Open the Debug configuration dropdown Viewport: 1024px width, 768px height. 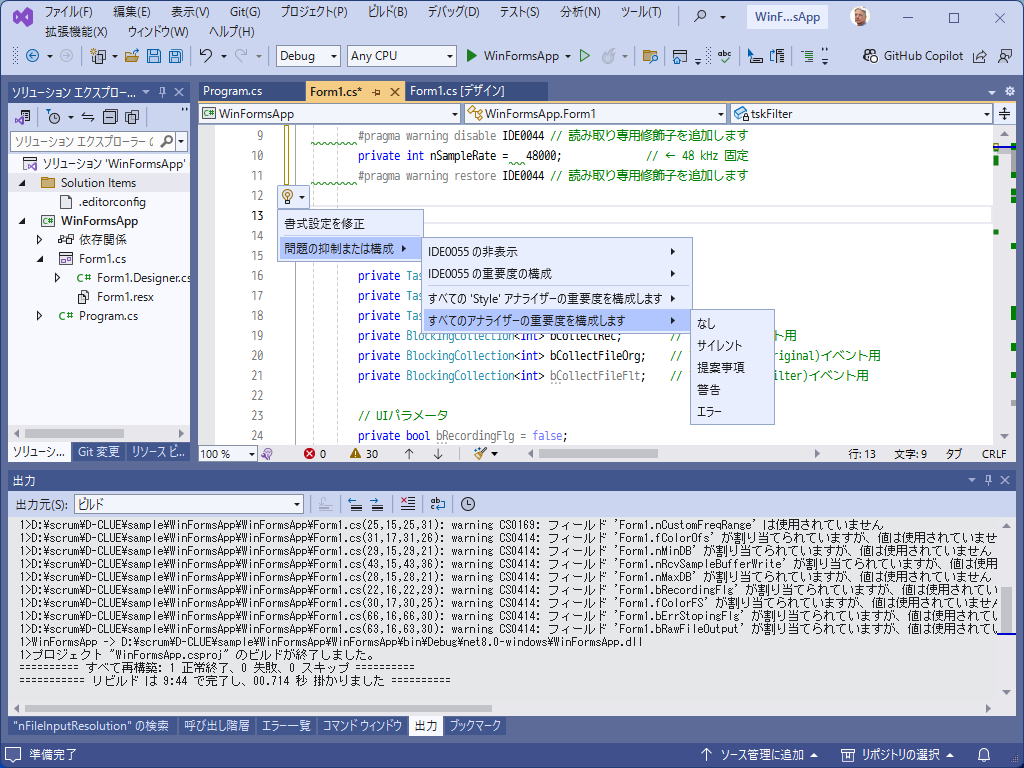(308, 56)
